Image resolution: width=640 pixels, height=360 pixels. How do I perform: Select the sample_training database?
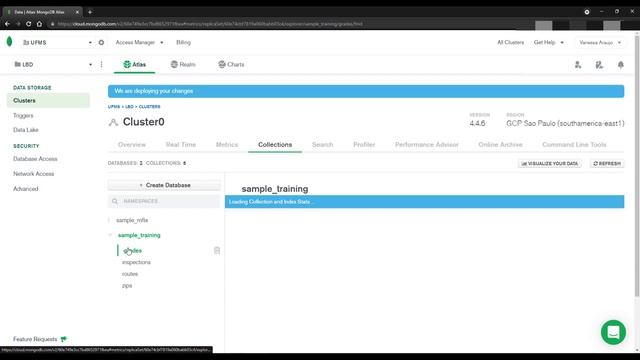click(139, 235)
